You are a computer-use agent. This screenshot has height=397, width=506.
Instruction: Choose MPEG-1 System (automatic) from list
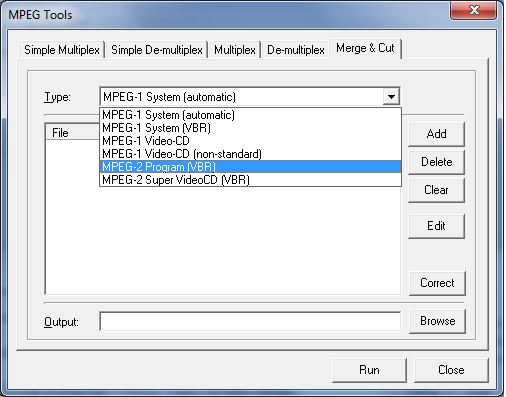click(x=250, y=115)
